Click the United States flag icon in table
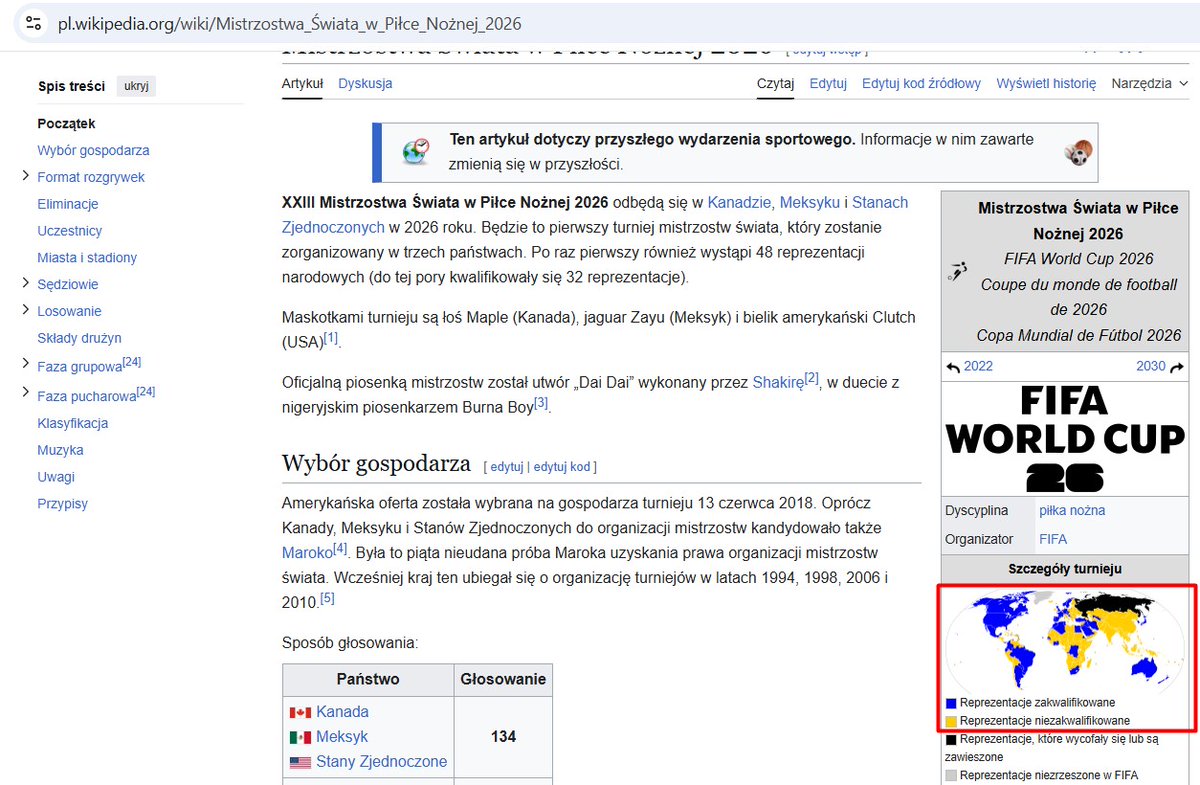 (300, 762)
